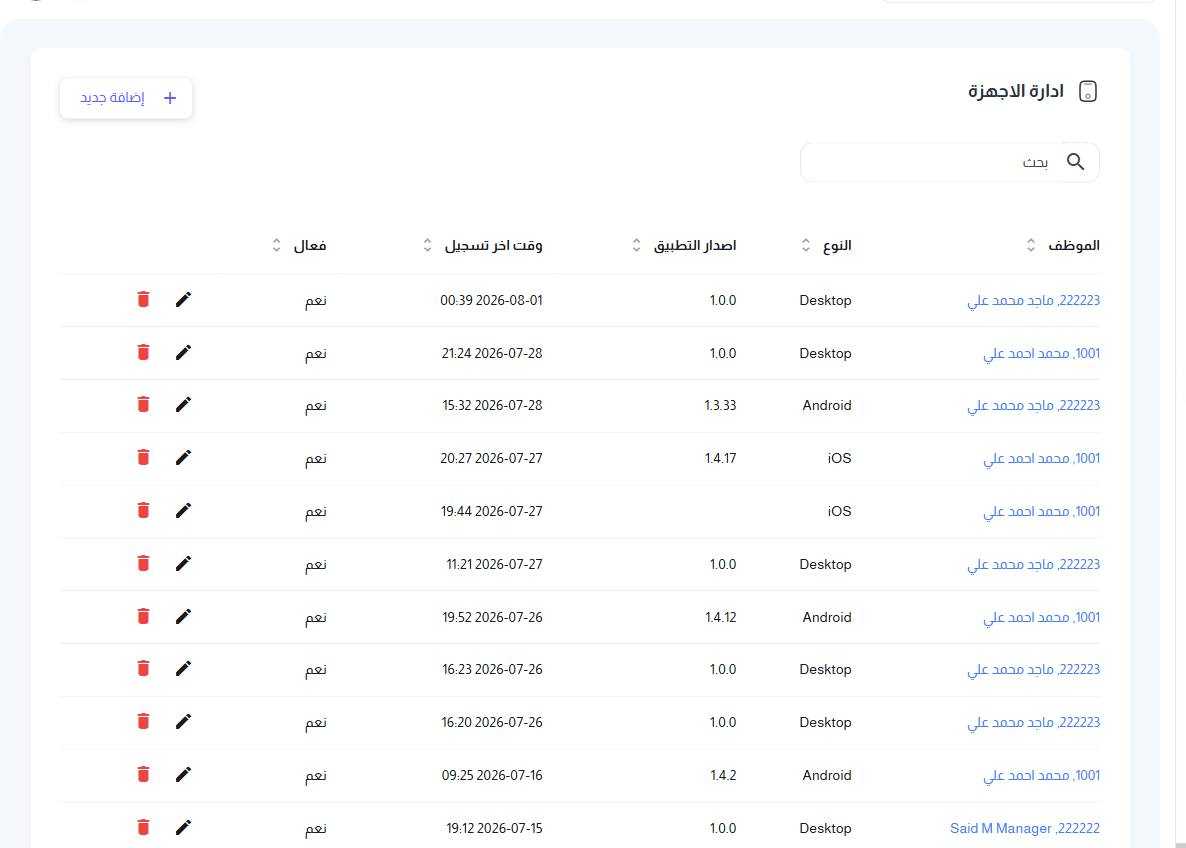Delete the Desktop device registered 11:21 2026-07-27

pyautogui.click(x=143, y=564)
